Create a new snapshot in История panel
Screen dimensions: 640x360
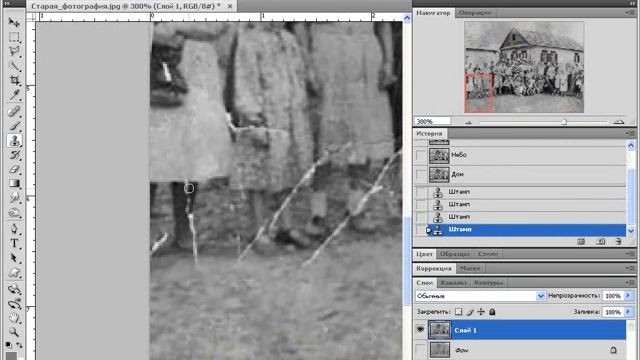pos(600,242)
